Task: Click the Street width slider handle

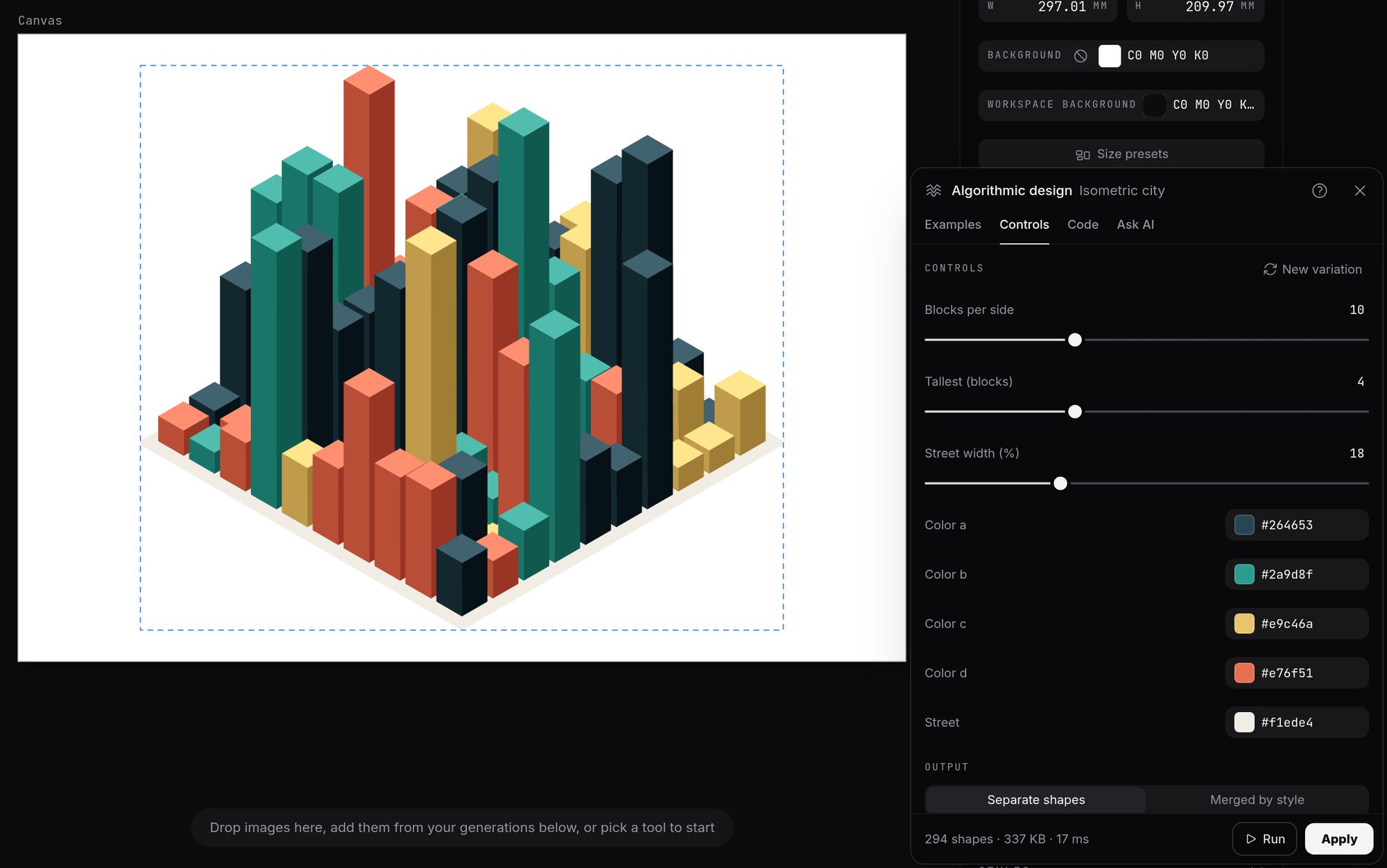Action: (1060, 483)
